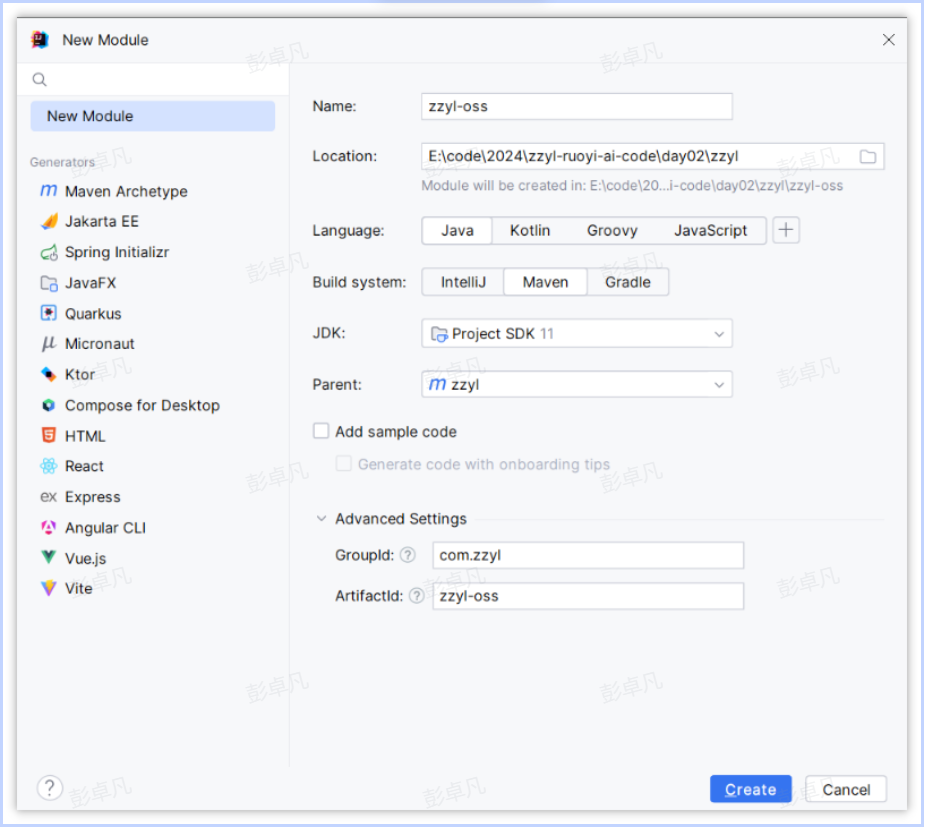Click the Vite generator icon

tap(48, 588)
